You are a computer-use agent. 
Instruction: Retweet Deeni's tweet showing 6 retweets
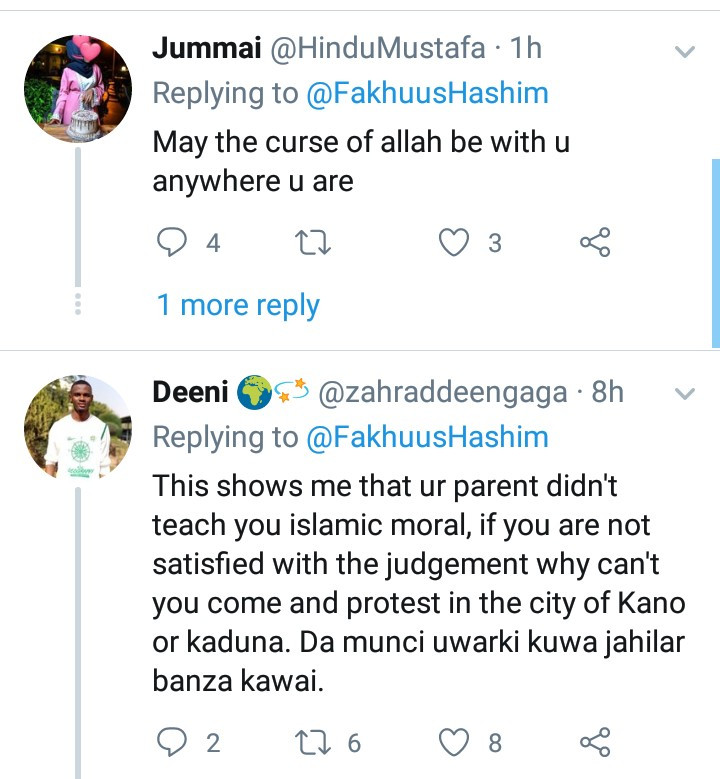pyautogui.click(x=314, y=742)
